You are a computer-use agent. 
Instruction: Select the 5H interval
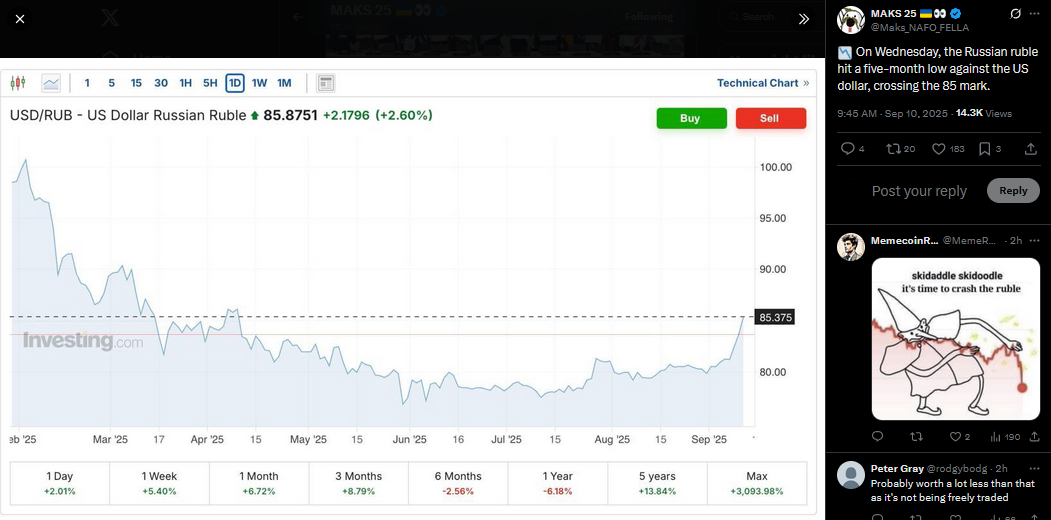[210, 83]
